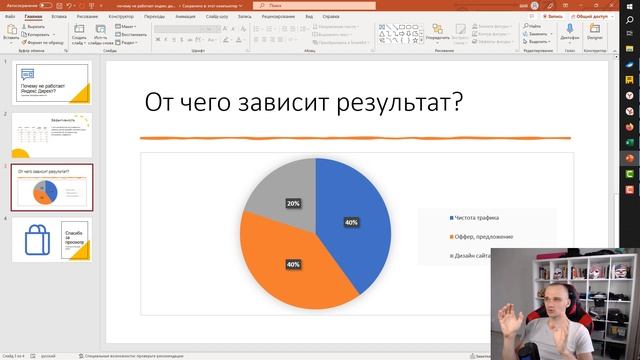Start slideshow from beginning via quick access icon

[91, 6]
